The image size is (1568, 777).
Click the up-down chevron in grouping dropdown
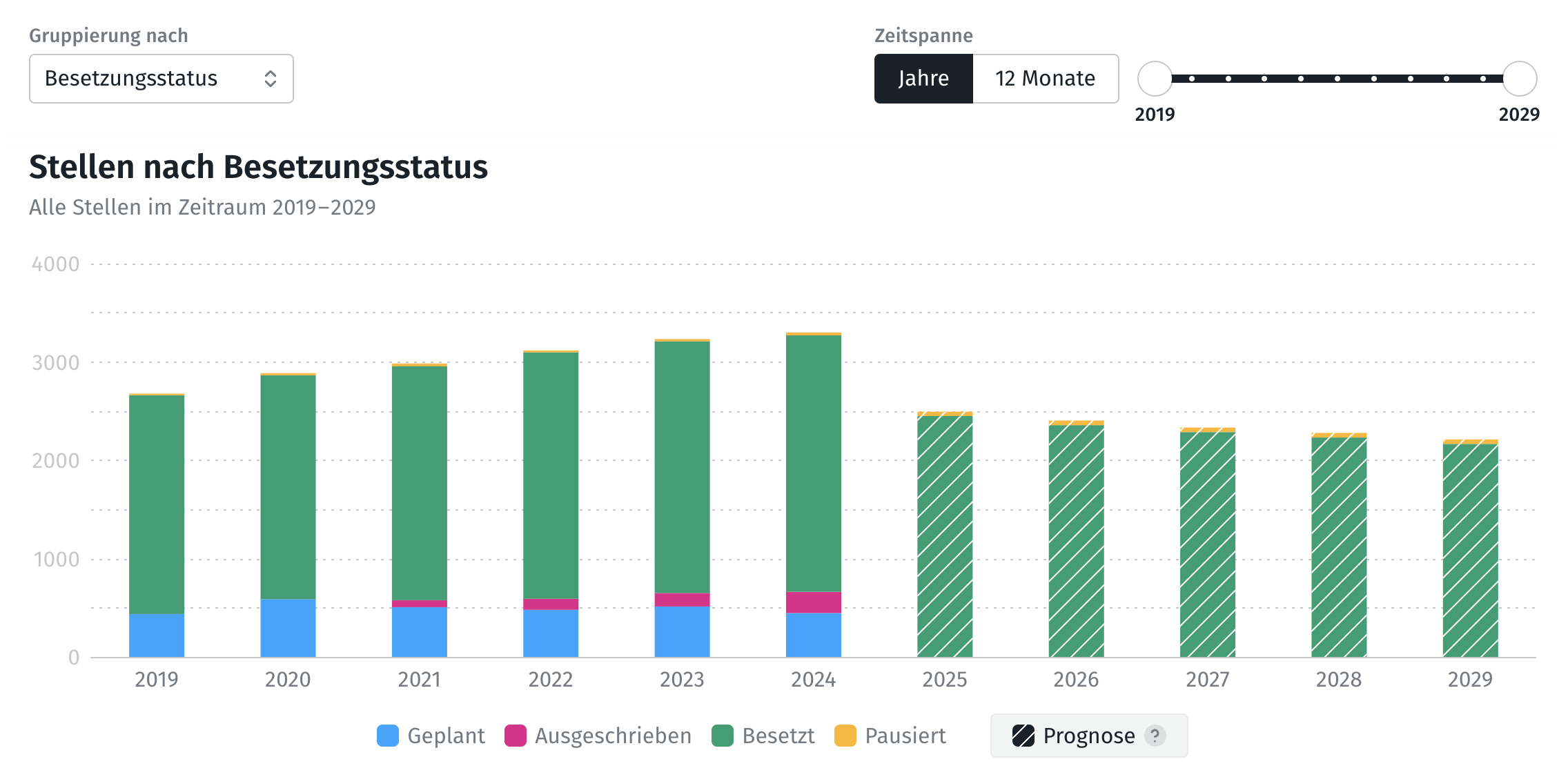tap(271, 79)
